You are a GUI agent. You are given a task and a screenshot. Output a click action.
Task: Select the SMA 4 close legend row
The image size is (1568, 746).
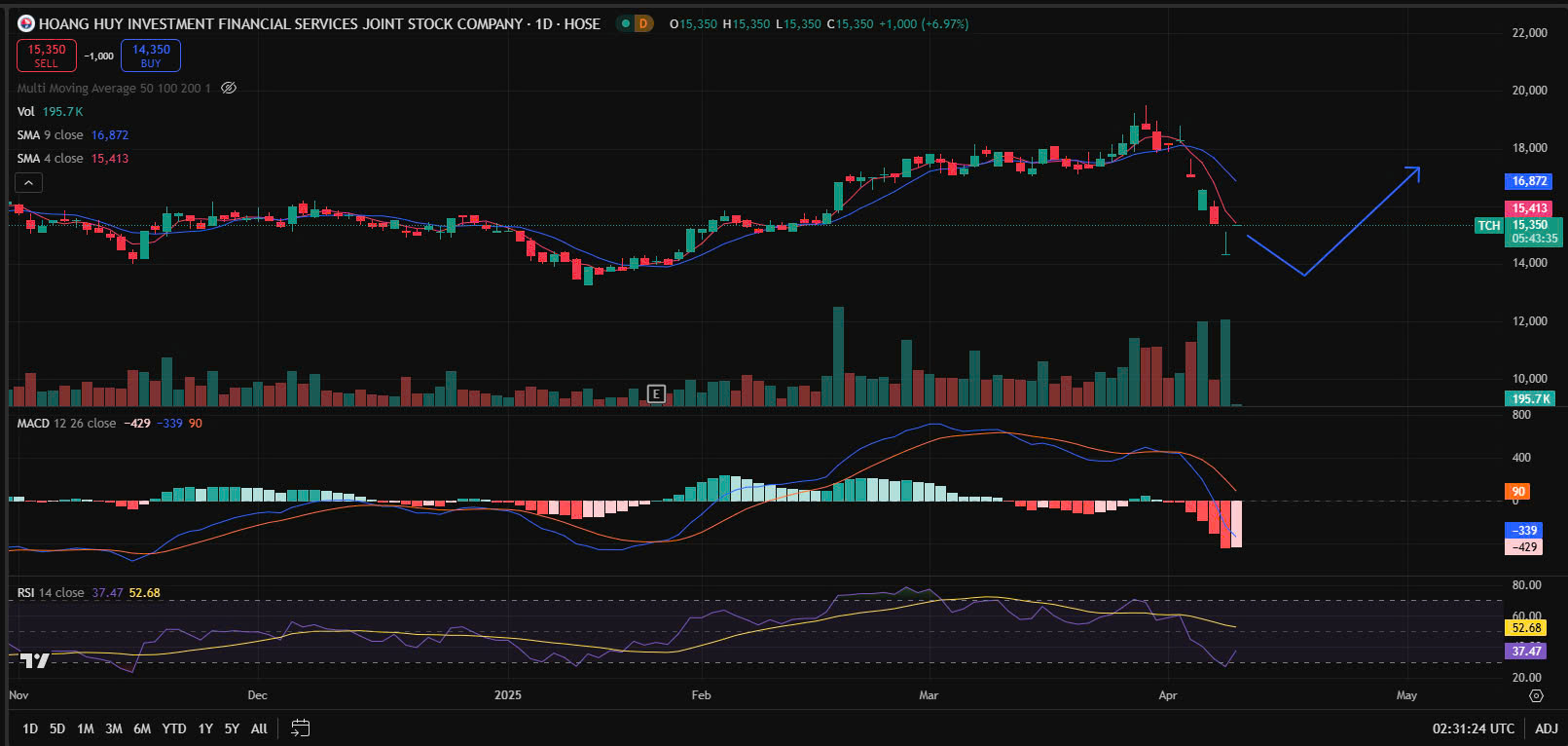(72, 159)
